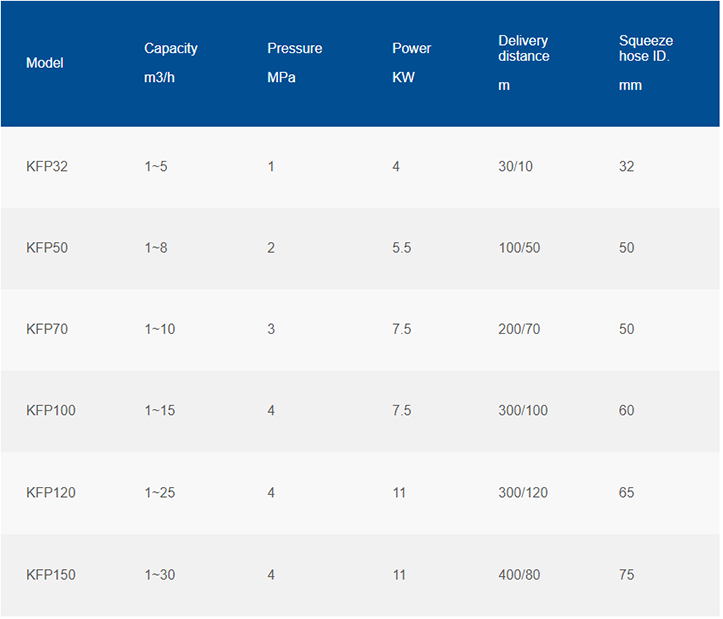This screenshot has height=619, width=723.
Task: Click the Power KW column header
Action: click(x=412, y=63)
